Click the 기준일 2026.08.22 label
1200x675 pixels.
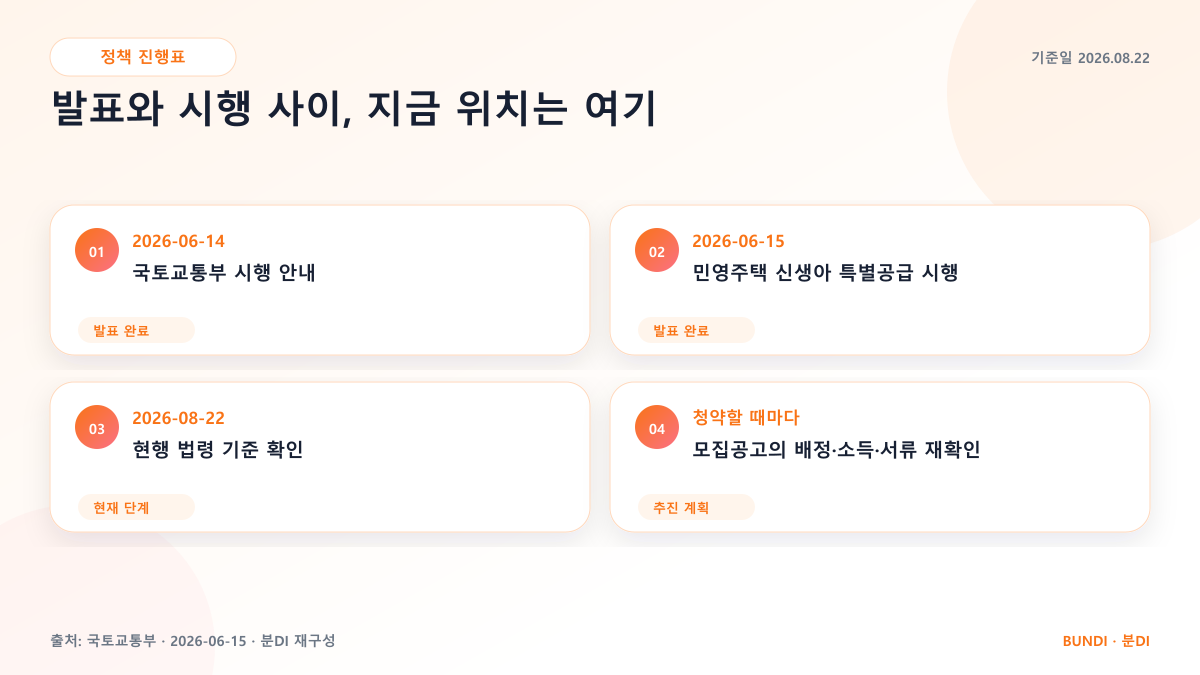pyautogui.click(x=1090, y=58)
